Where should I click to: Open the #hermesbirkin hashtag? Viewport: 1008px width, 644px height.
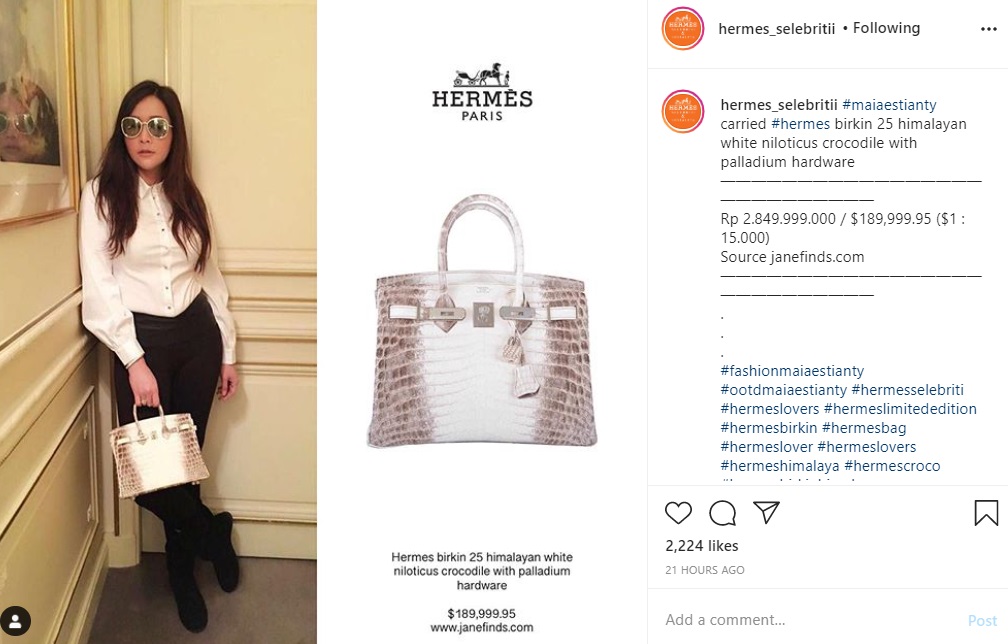point(768,428)
